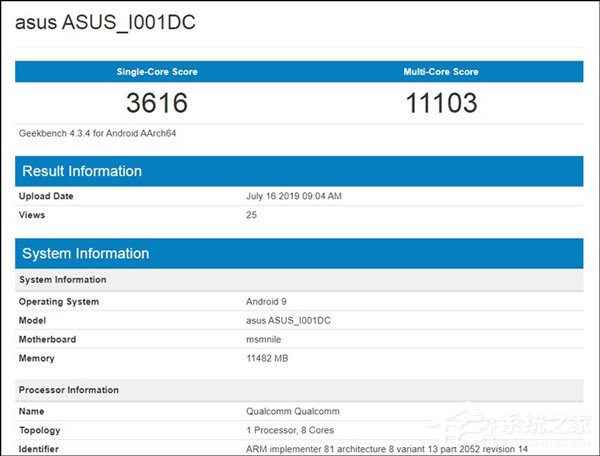
Task: Click the Qualcomm Qualcomm value
Action: coord(293,411)
